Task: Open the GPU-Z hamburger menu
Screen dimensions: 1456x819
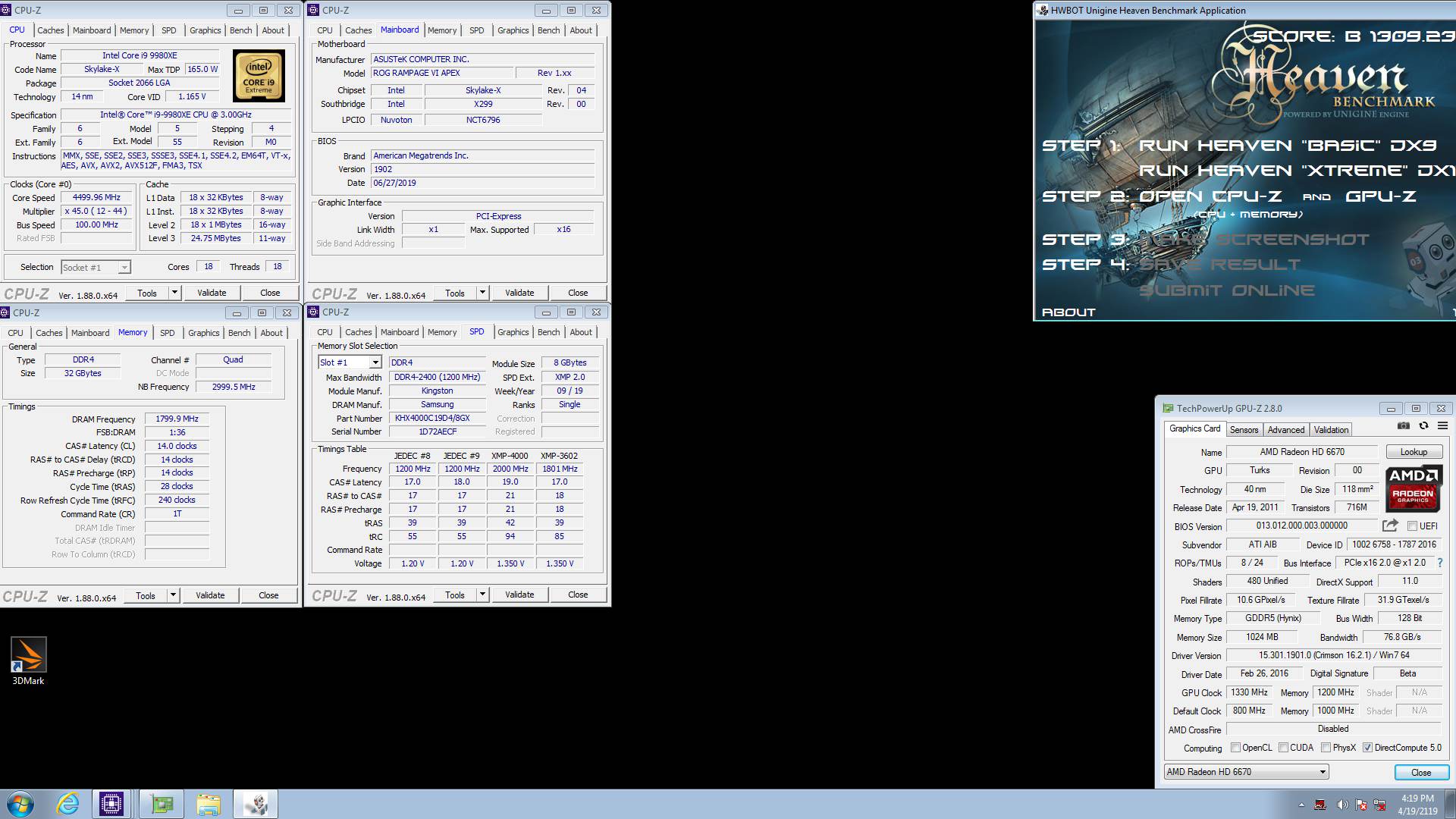Action: (x=1442, y=426)
